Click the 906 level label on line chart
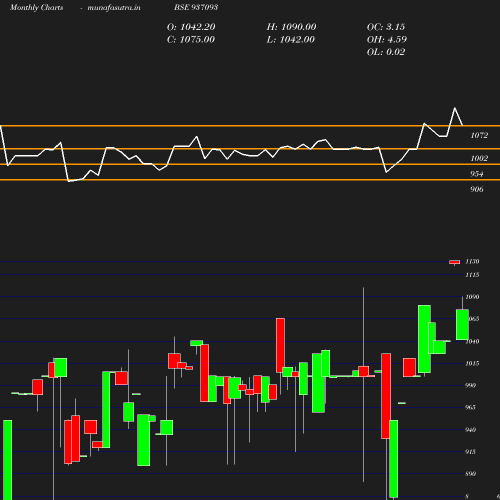The height and width of the screenshot is (500, 500). (477, 189)
